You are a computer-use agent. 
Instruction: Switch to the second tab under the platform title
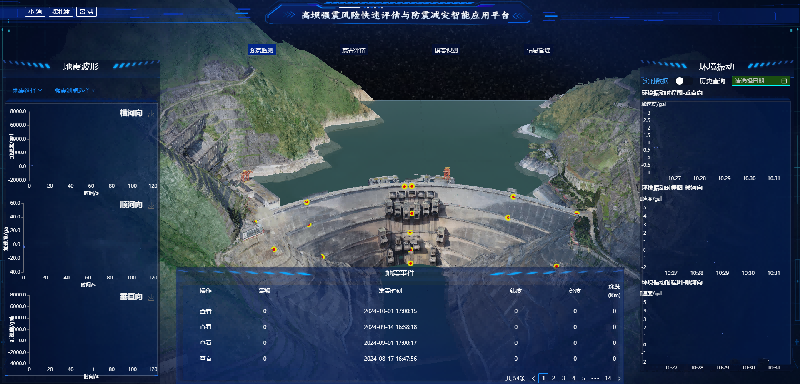[x=354, y=50]
